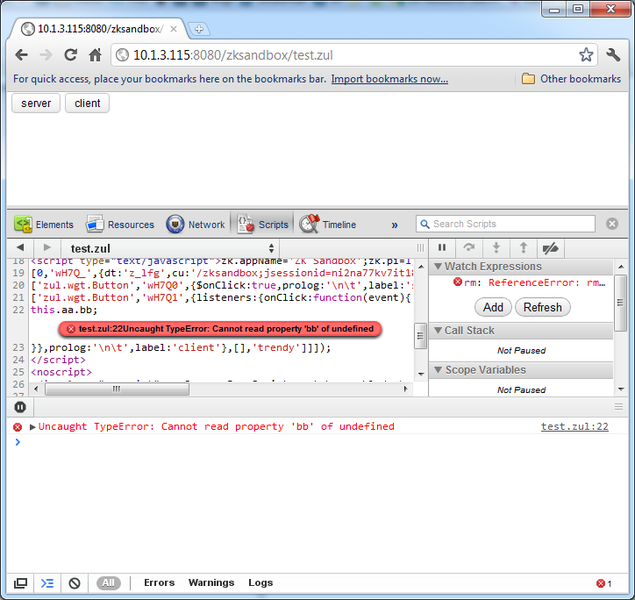Viewport: 635px width, 600px height.
Task: Go to the next script with the right arrow
Action: [x=47, y=247]
